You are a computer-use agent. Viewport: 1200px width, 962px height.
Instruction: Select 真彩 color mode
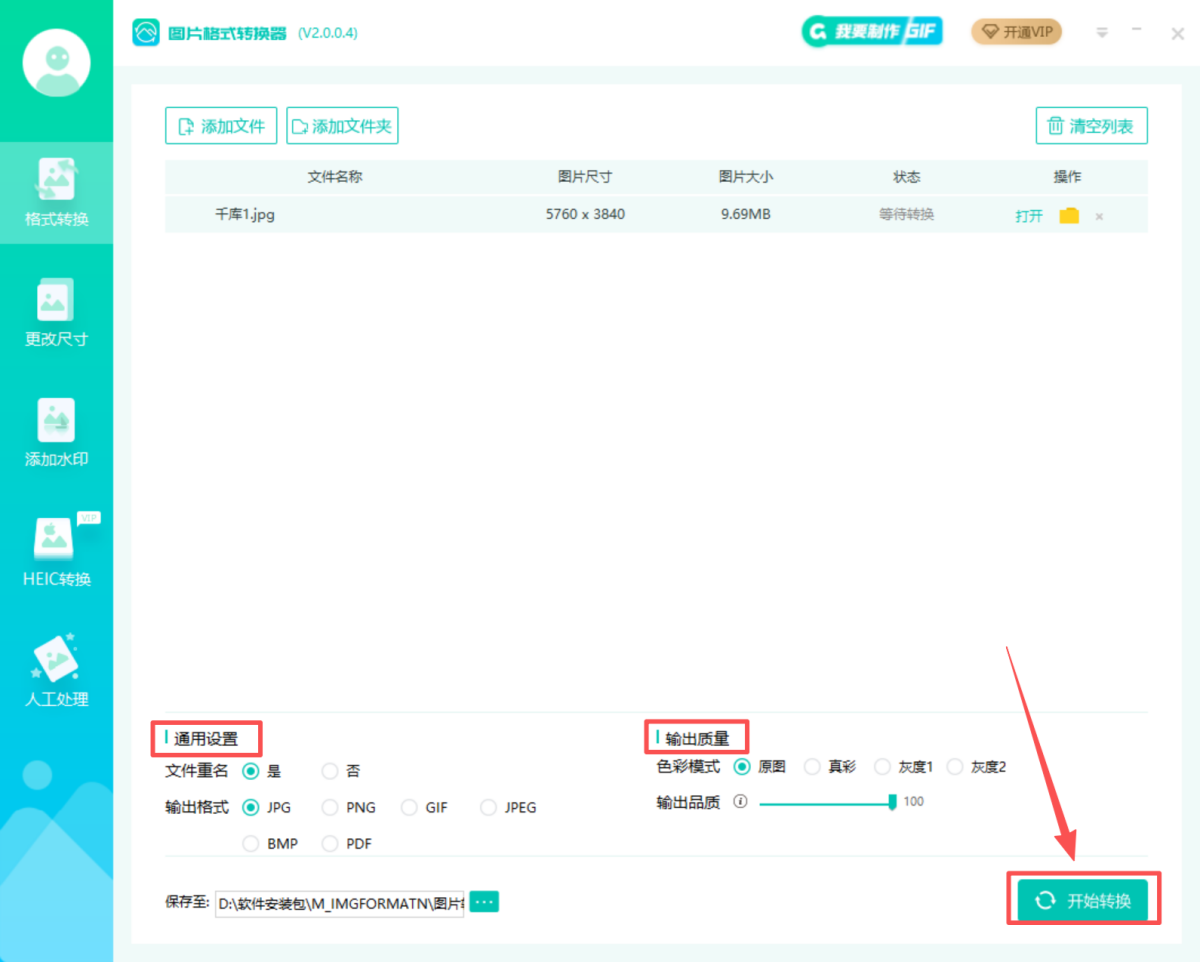coord(812,767)
